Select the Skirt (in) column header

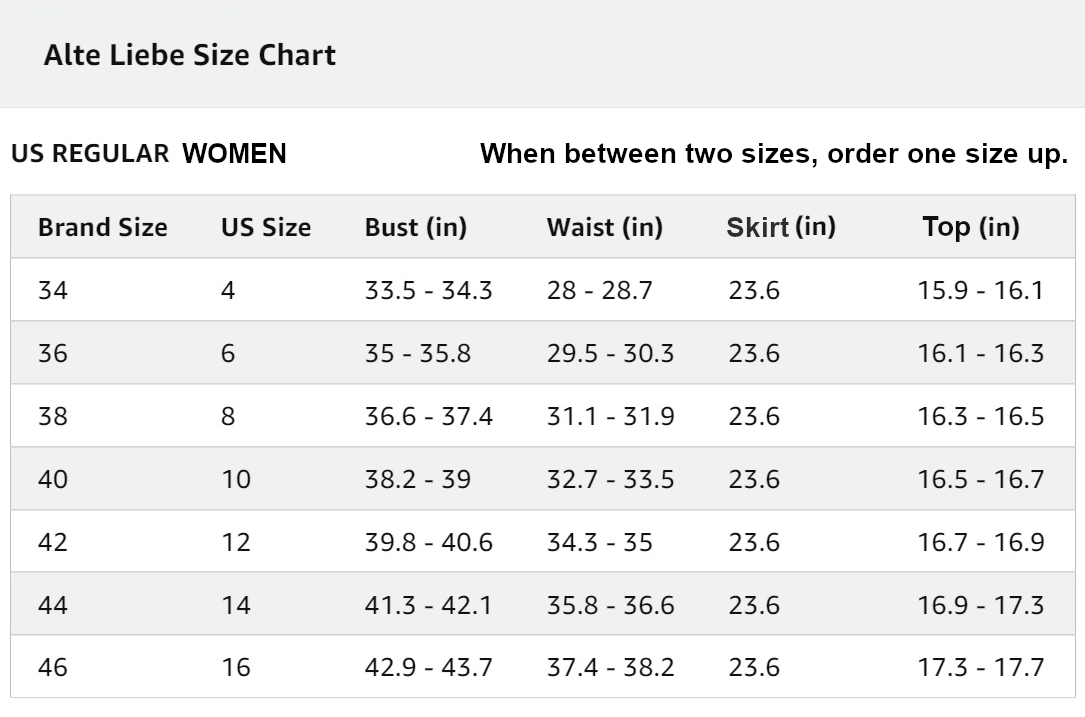(781, 228)
